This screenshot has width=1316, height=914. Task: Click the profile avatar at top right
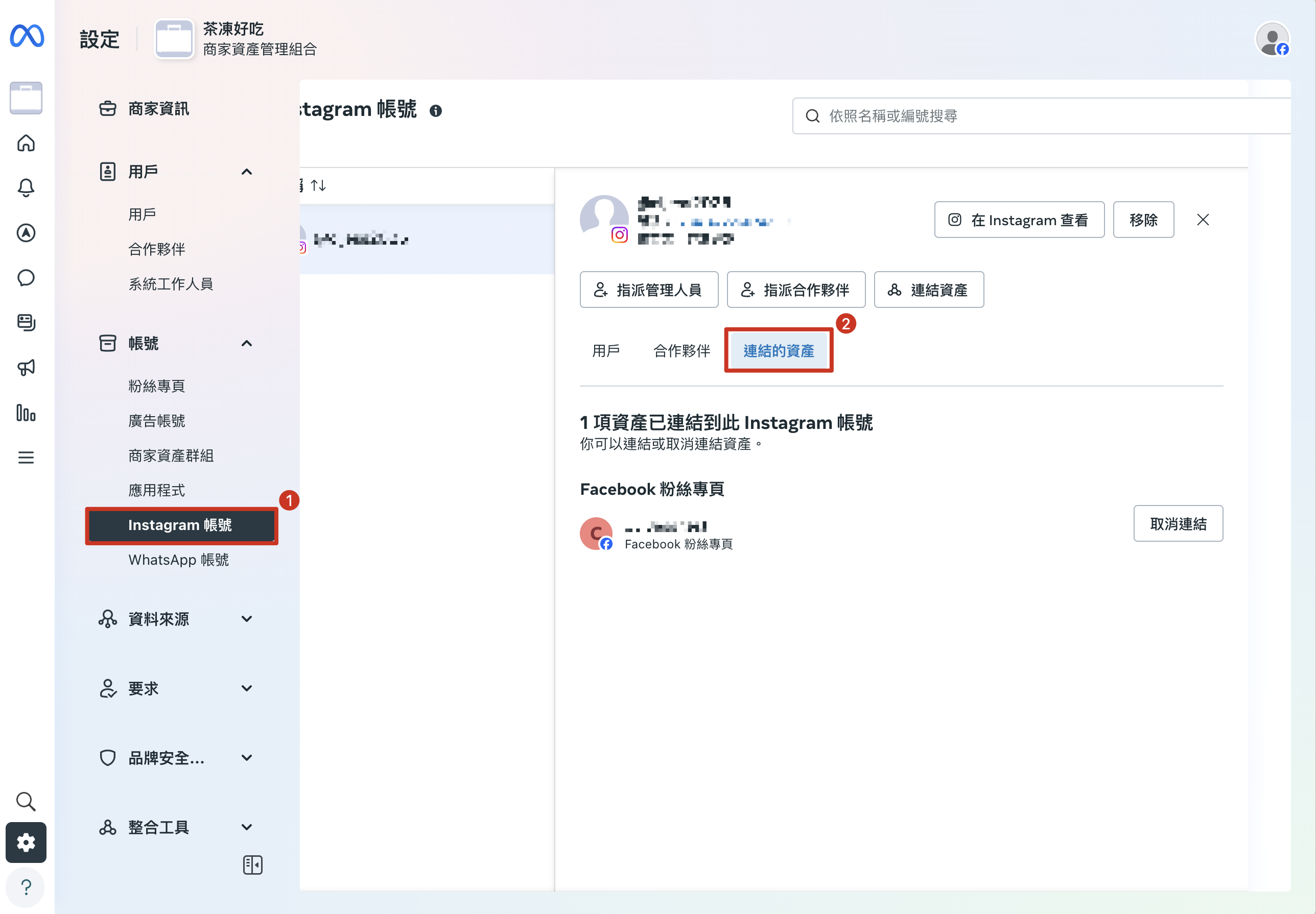click(x=1272, y=39)
